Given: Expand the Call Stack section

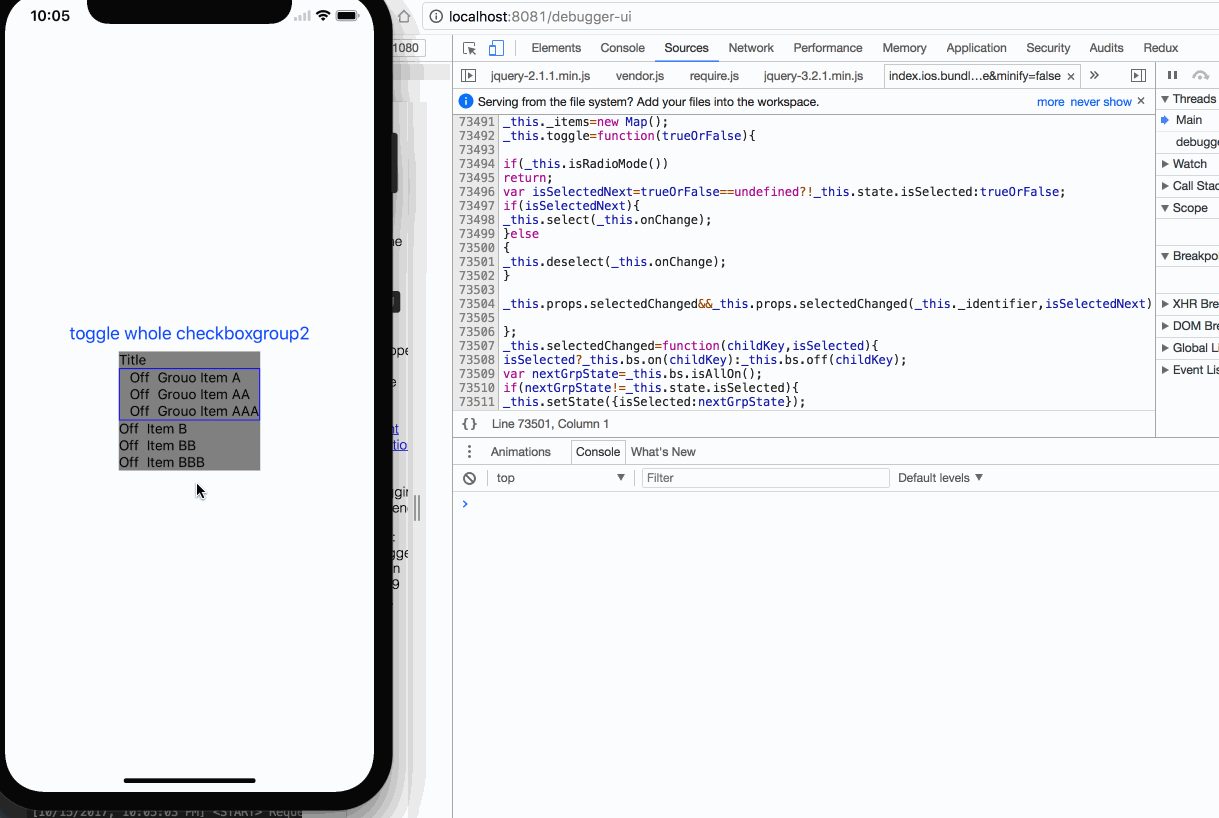Looking at the screenshot, I should coord(1188,186).
